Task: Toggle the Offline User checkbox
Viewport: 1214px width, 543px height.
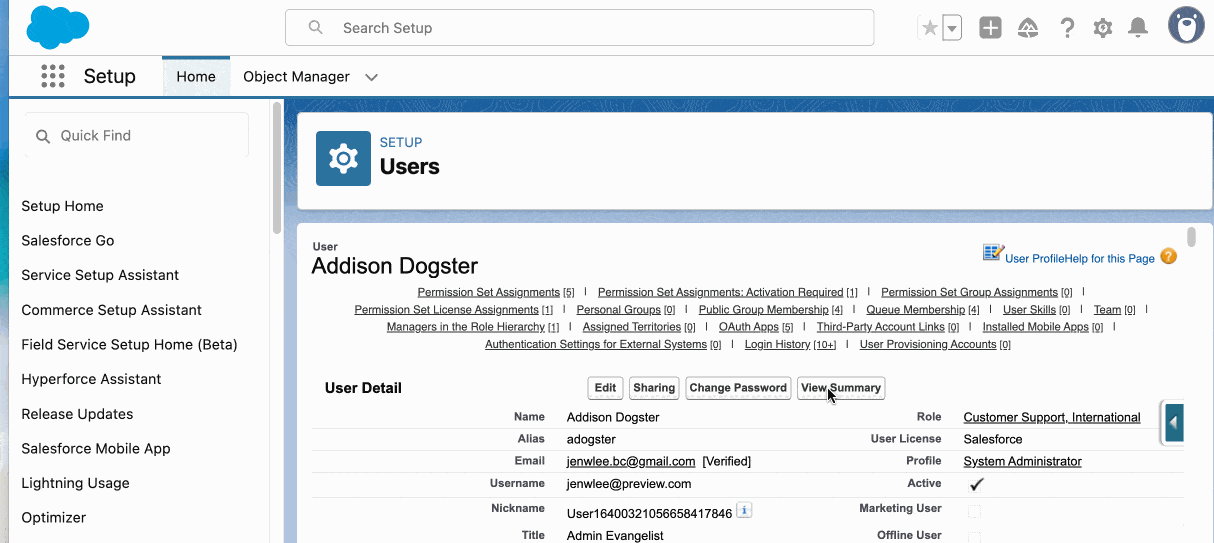Action: coord(974,537)
